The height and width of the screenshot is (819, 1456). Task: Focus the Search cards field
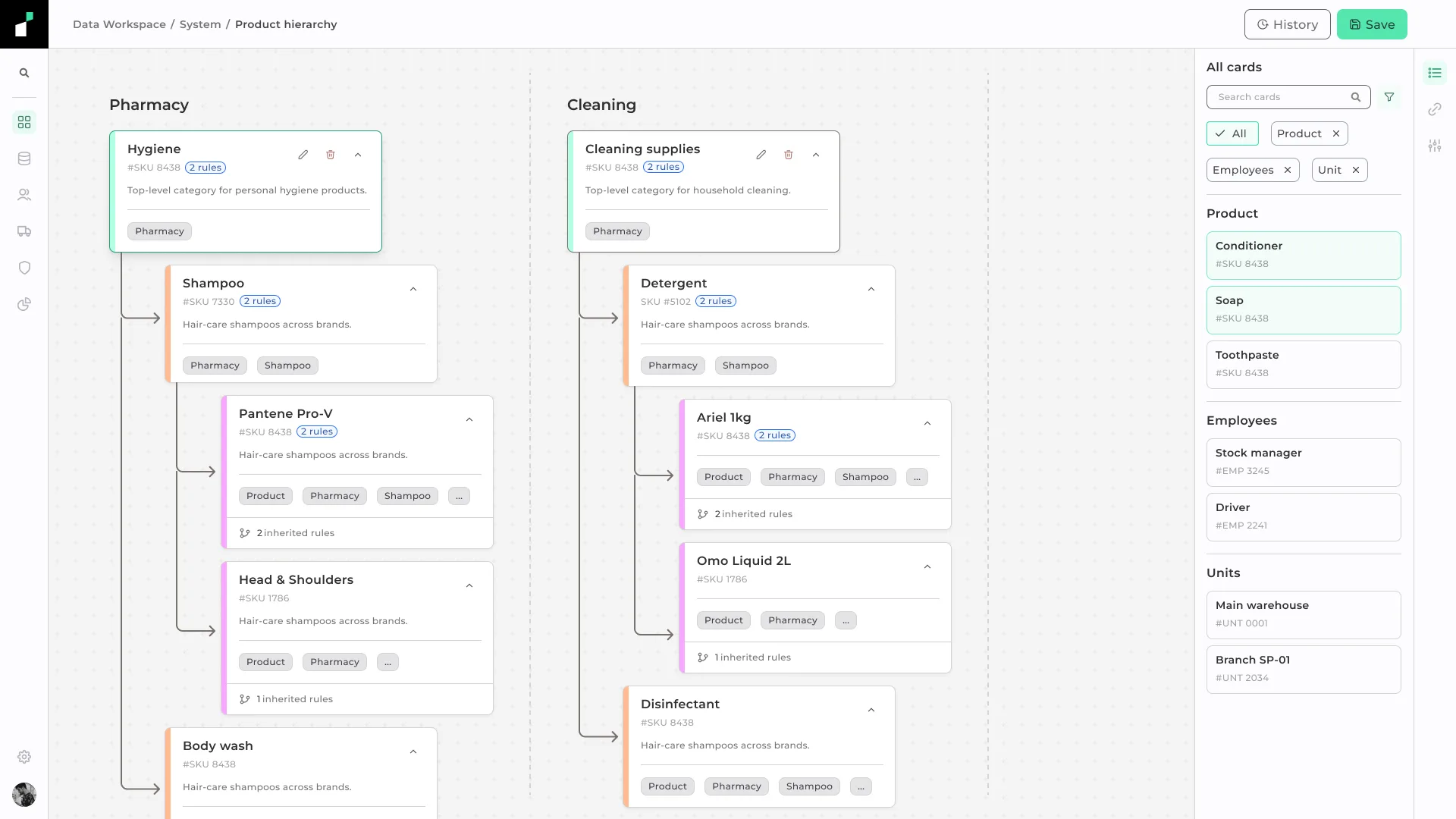1288,97
